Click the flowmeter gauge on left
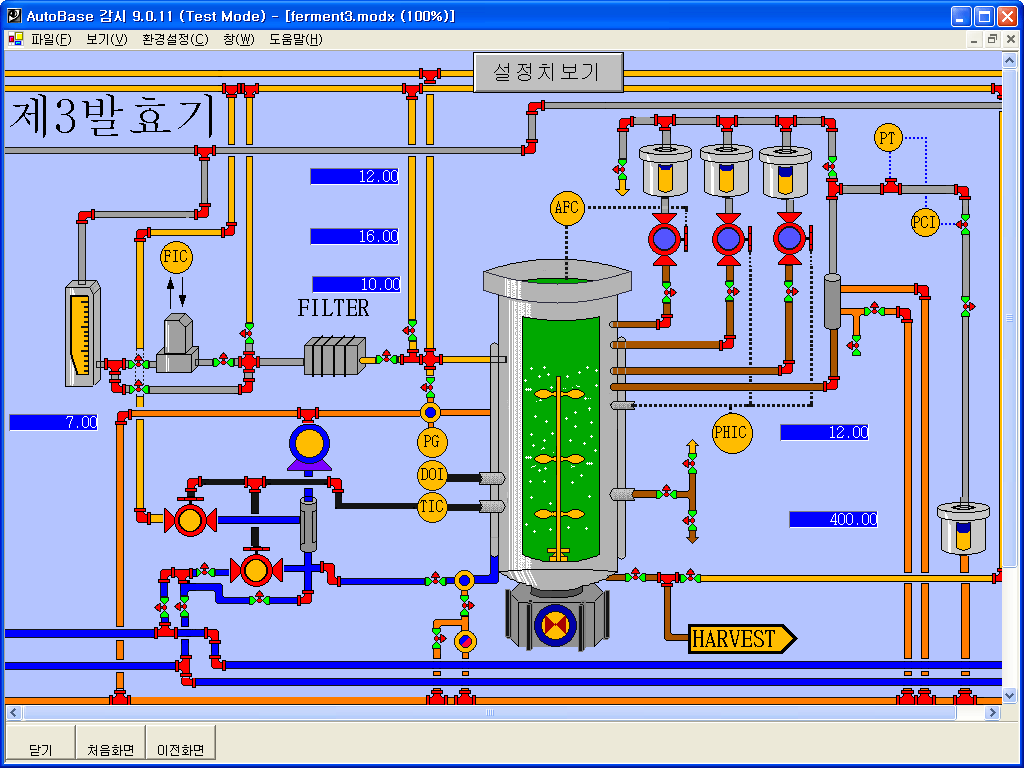Image resolution: width=1024 pixels, height=768 pixels. click(x=82, y=333)
